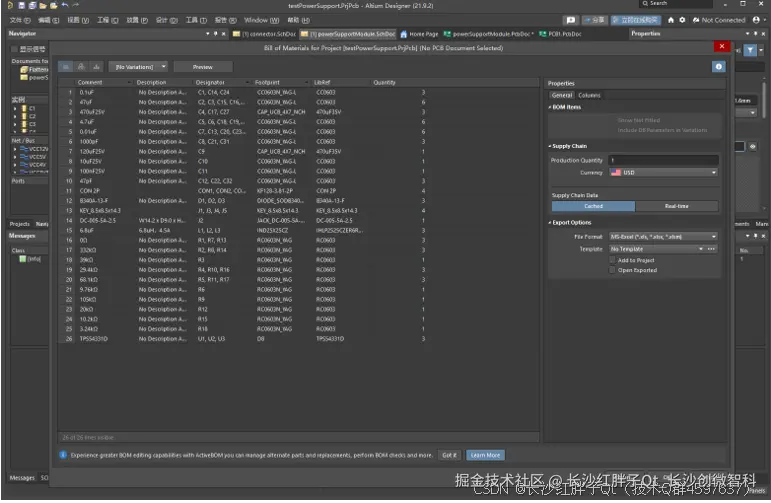Collapse the Supply Chain section

click(x=550, y=146)
